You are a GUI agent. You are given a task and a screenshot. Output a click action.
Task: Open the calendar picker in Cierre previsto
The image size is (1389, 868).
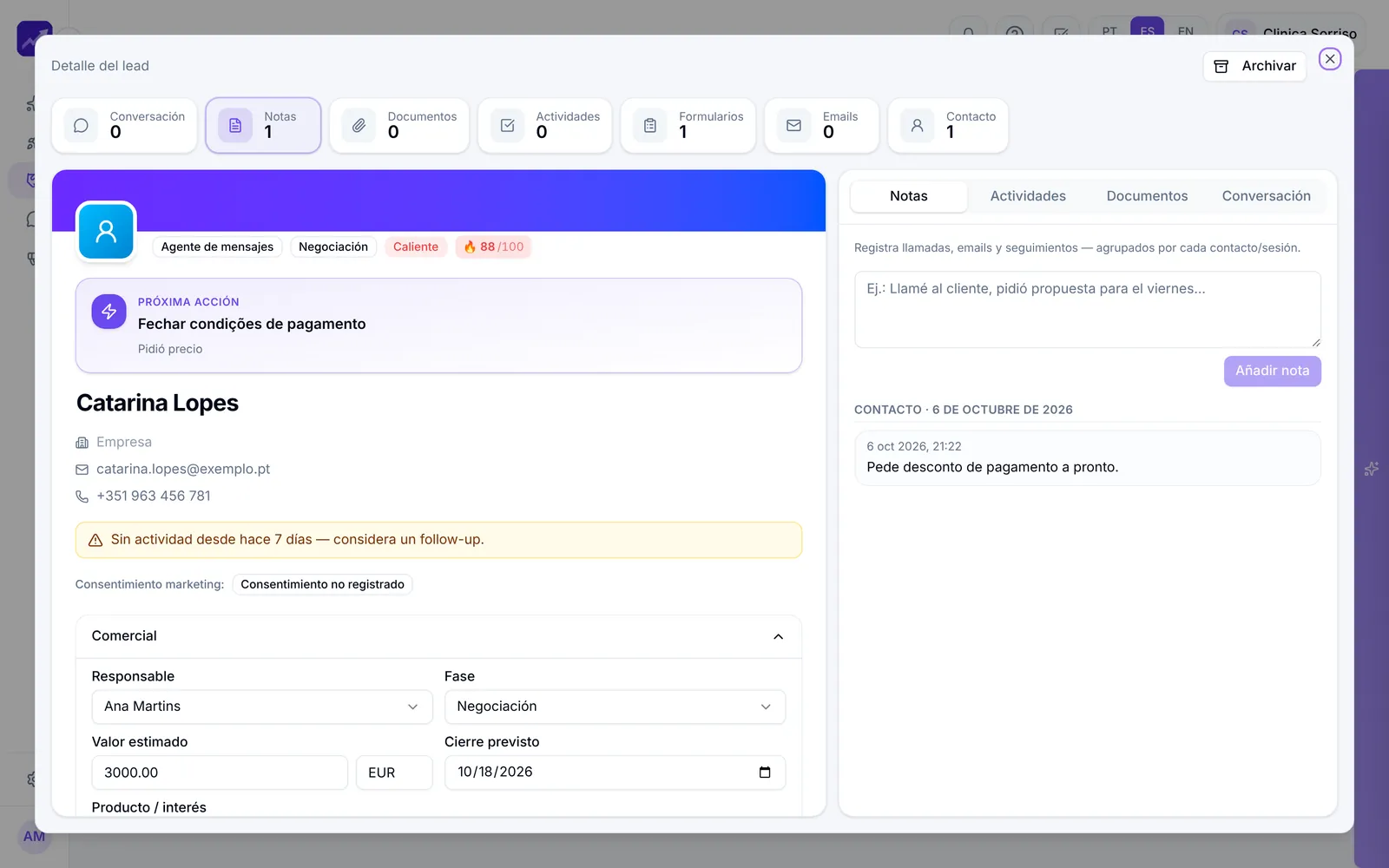coord(765,773)
